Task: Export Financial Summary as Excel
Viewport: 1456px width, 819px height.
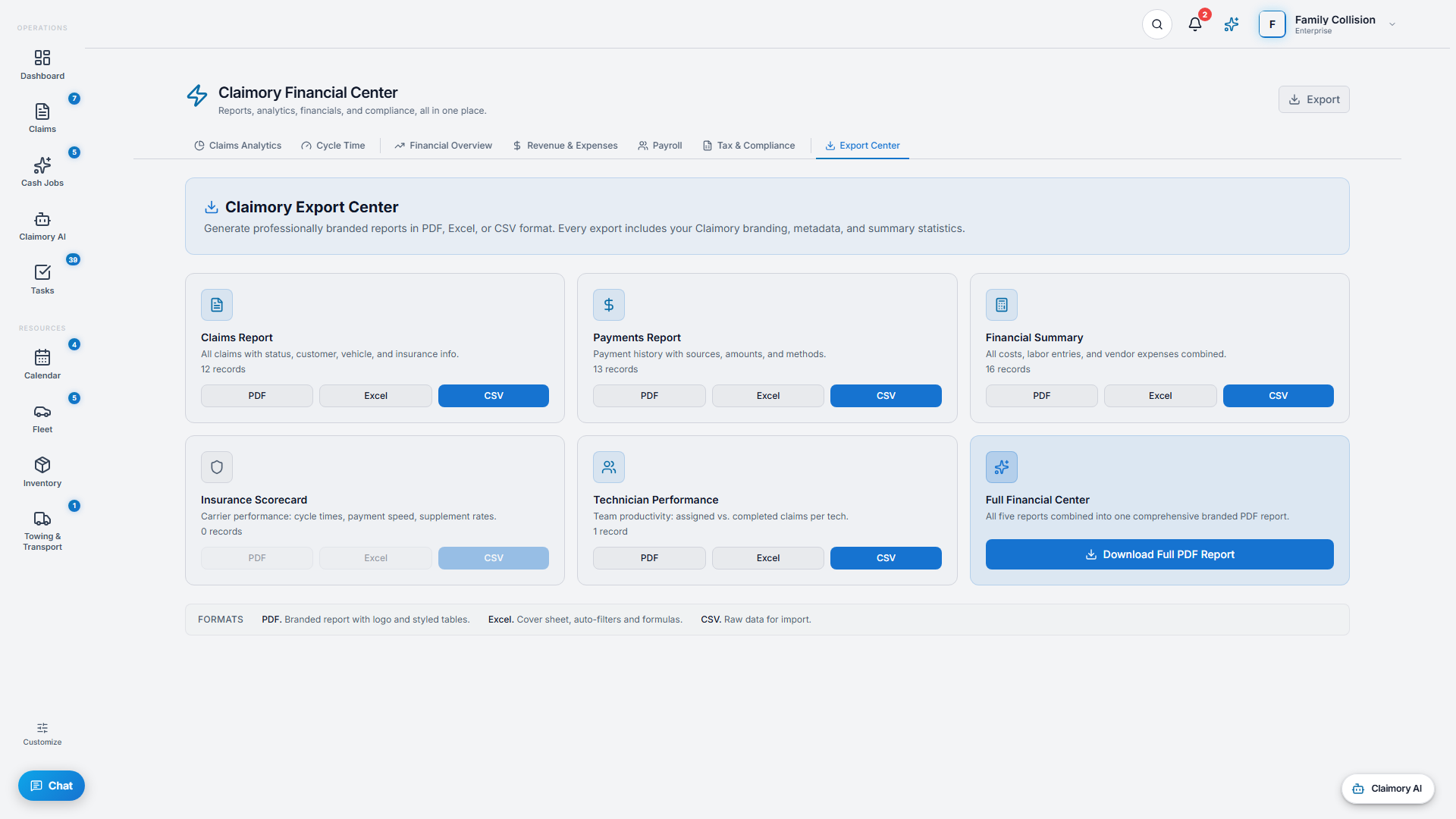Action: pyautogui.click(x=1160, y=396)
